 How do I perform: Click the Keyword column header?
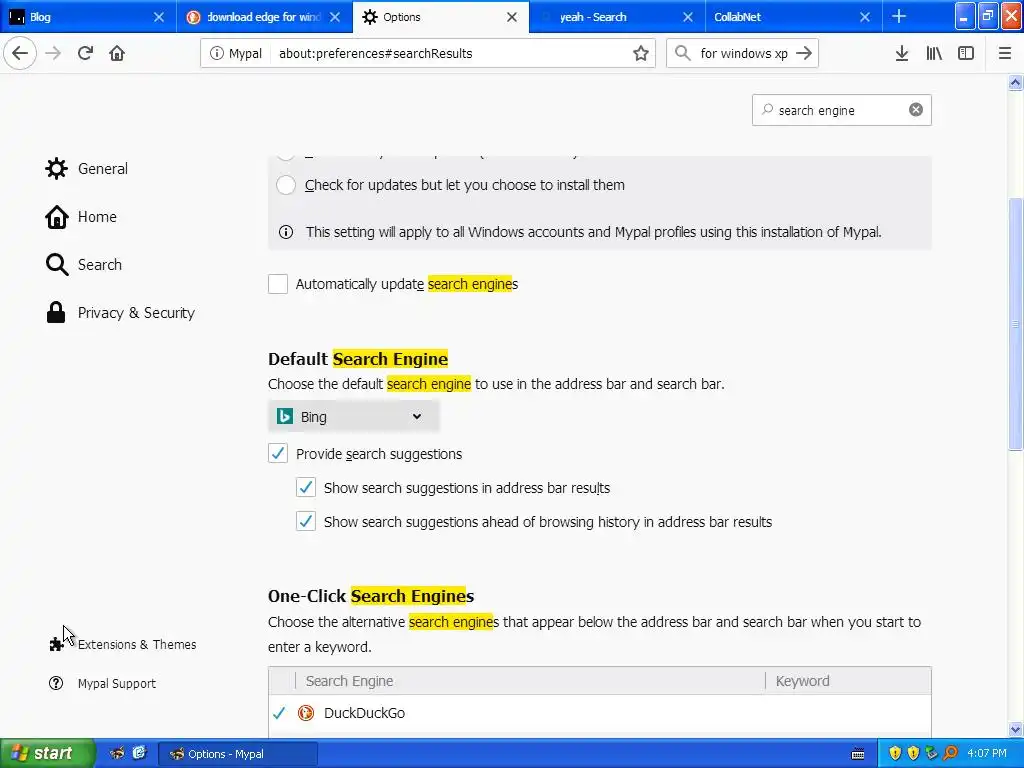pos(848,681)
